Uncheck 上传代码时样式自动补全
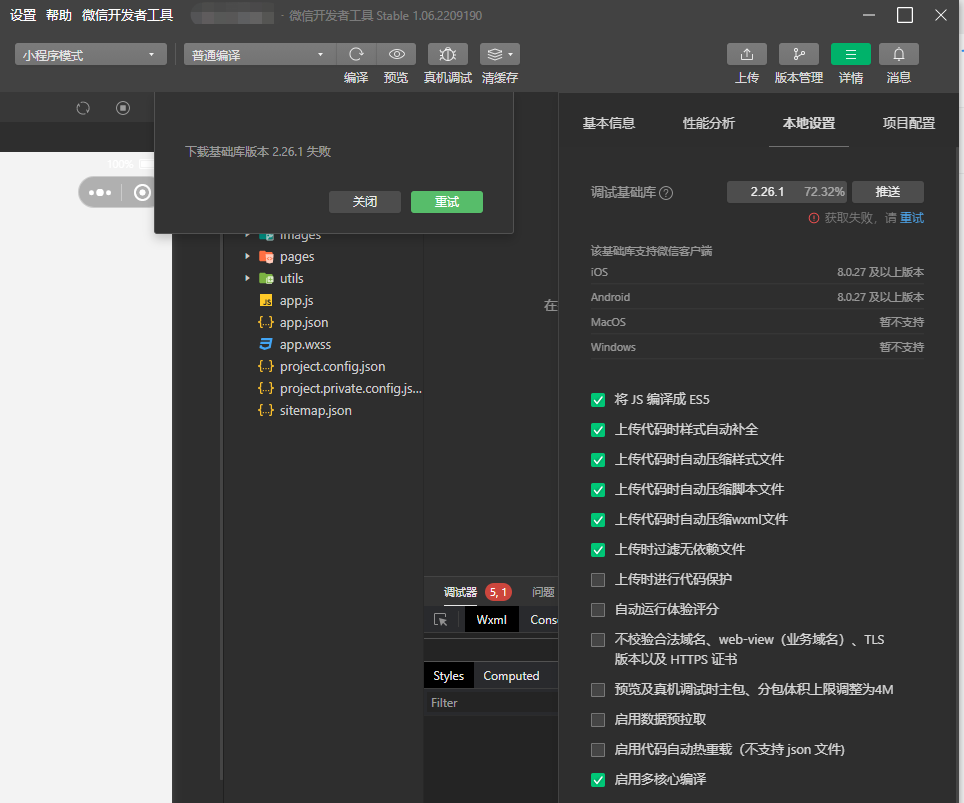The width and height of the screenshot is (964, 803). pyautogui.click(x=598, y=430)
